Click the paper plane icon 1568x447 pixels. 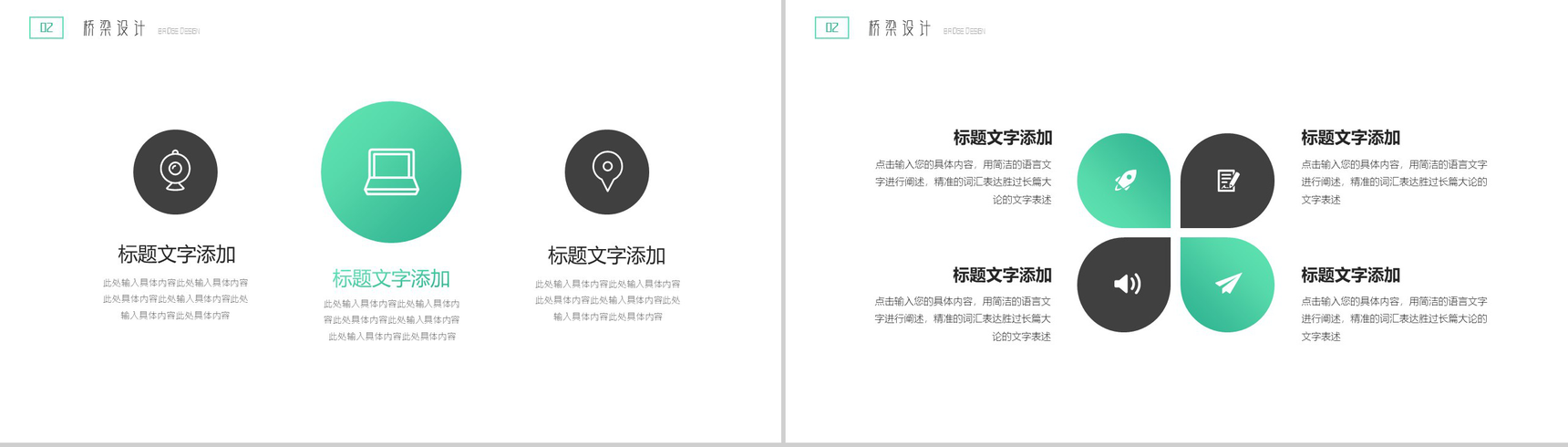pyautogui.click(x=1228, y=284)
